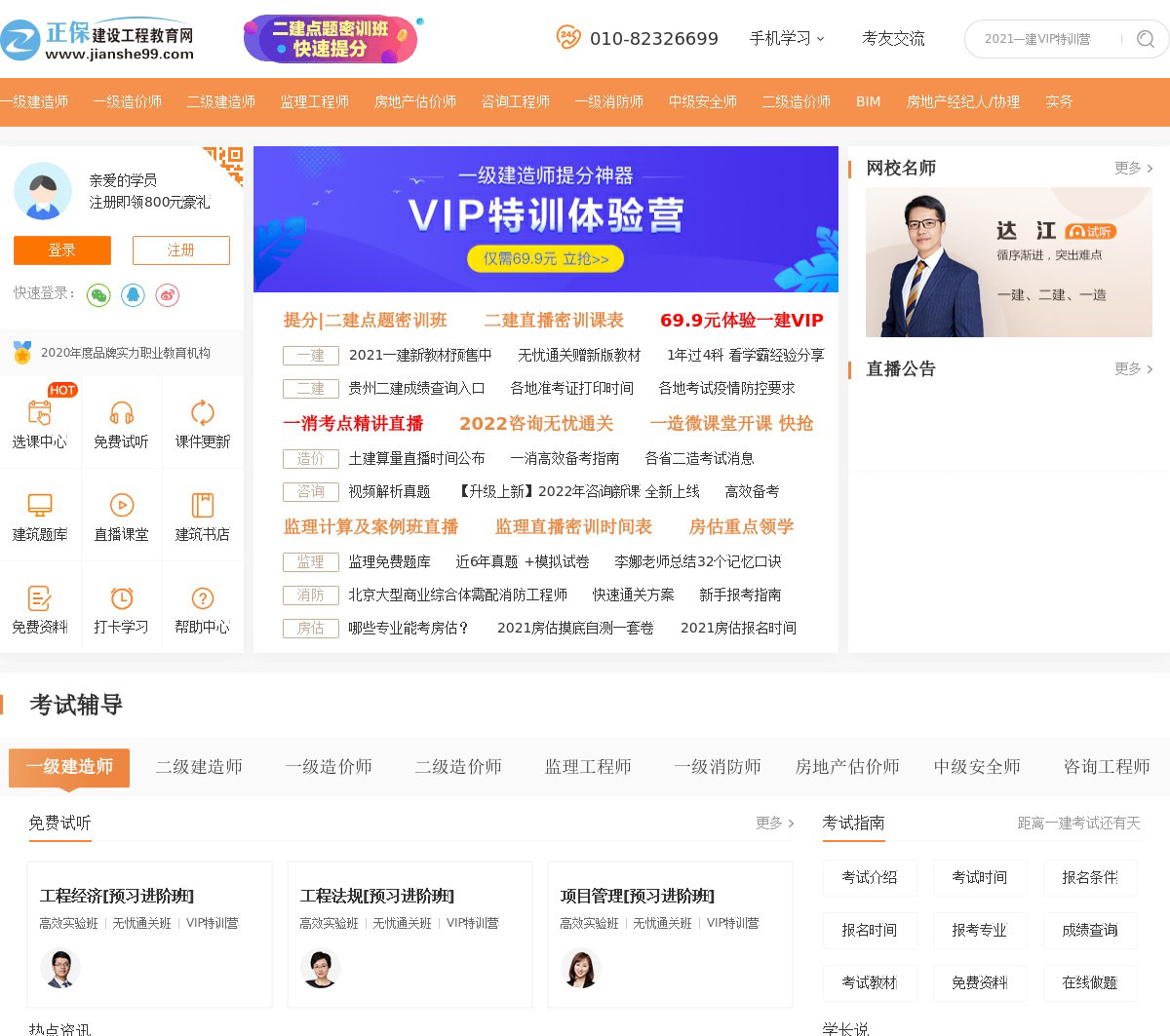Expand the 手机学习 dropdown

pyautogui.click(x=787, y=38)
